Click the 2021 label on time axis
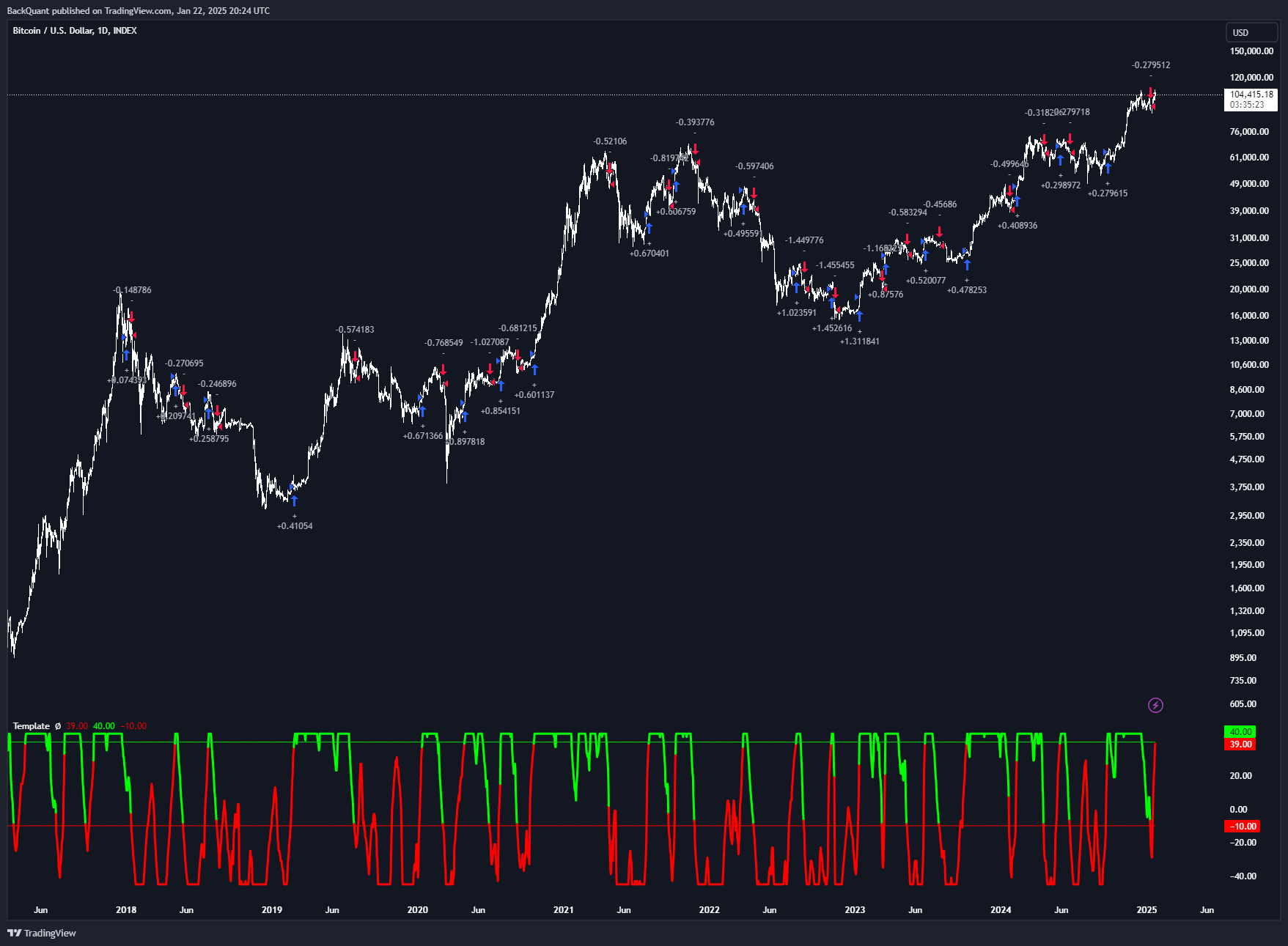The width and height of the screenshot is (1288, 946). (x=564, y=910)
